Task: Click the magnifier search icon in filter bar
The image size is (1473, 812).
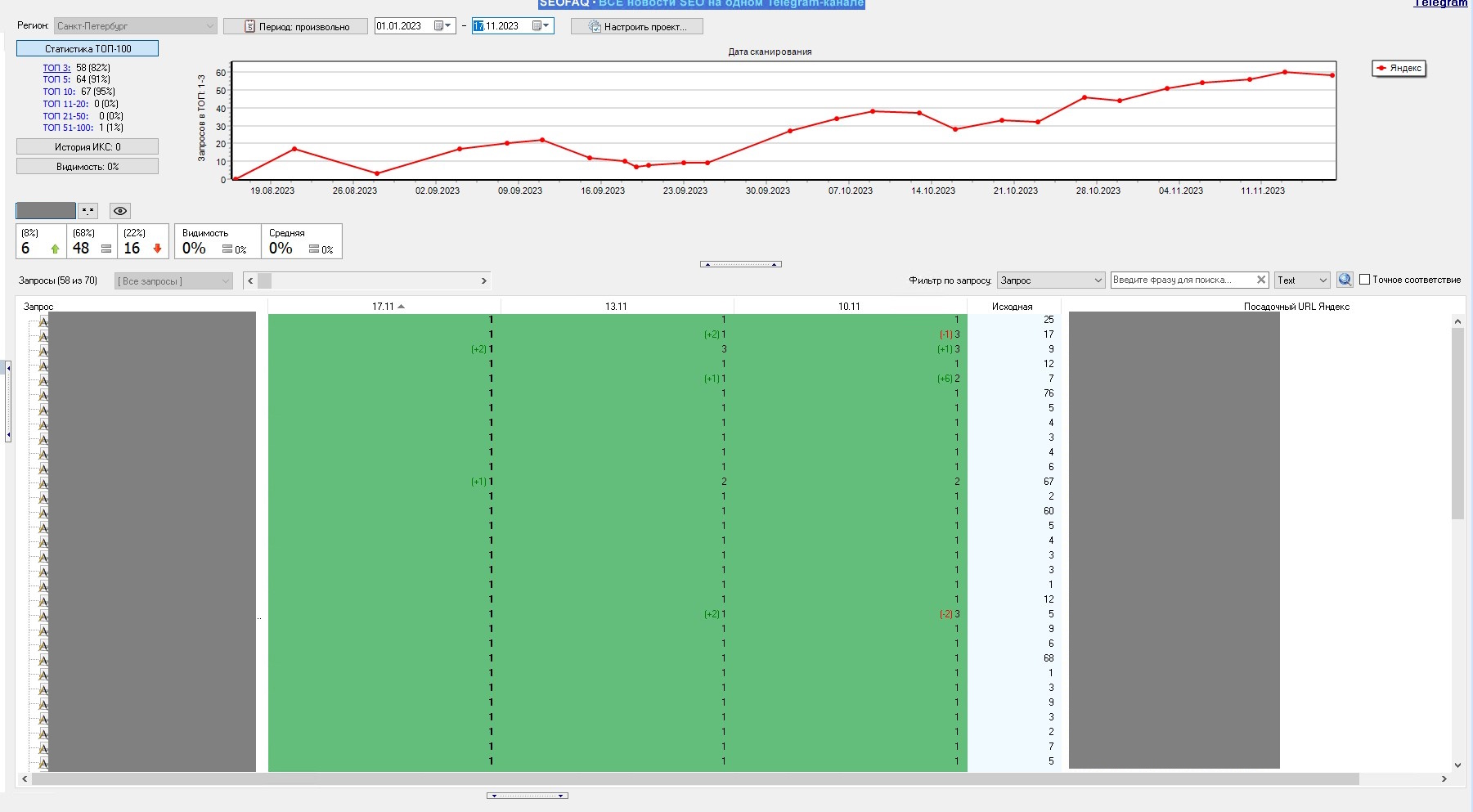Action: tap(1345, 280)
